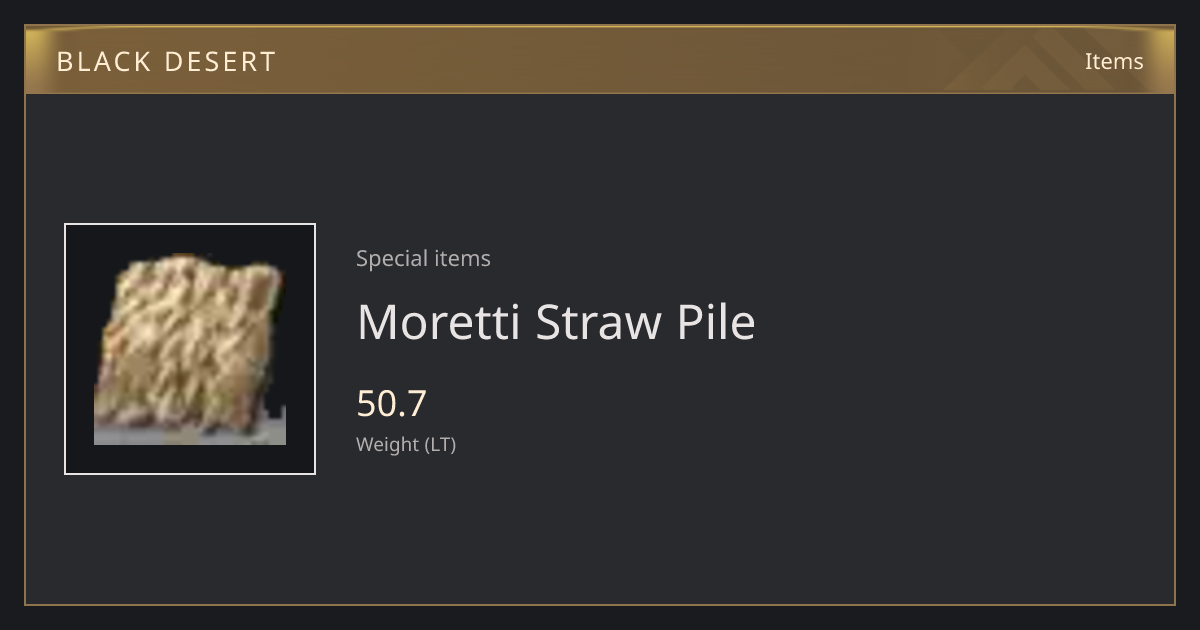Click the BLACK DESERT header title
The image size is (1200, 630).
click(166, 61)
